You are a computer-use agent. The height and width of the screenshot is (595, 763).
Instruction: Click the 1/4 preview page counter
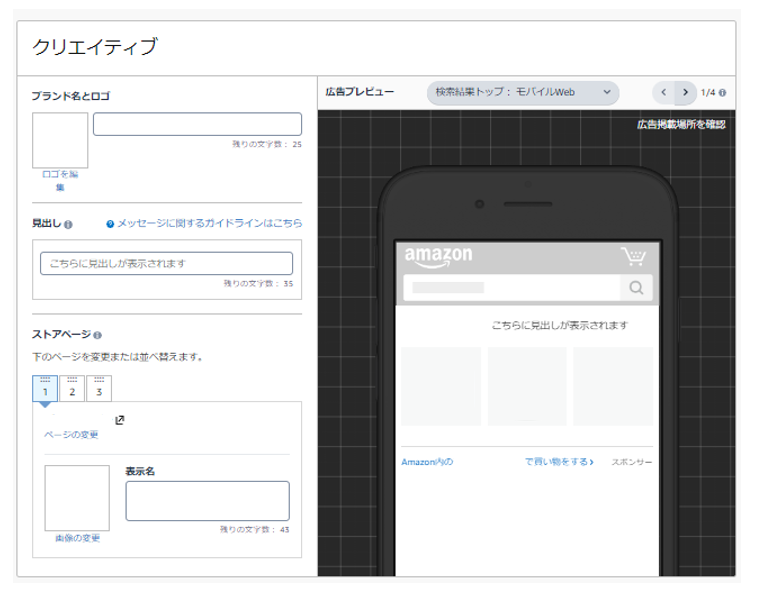pyautogui.click(x=708, y=92)
